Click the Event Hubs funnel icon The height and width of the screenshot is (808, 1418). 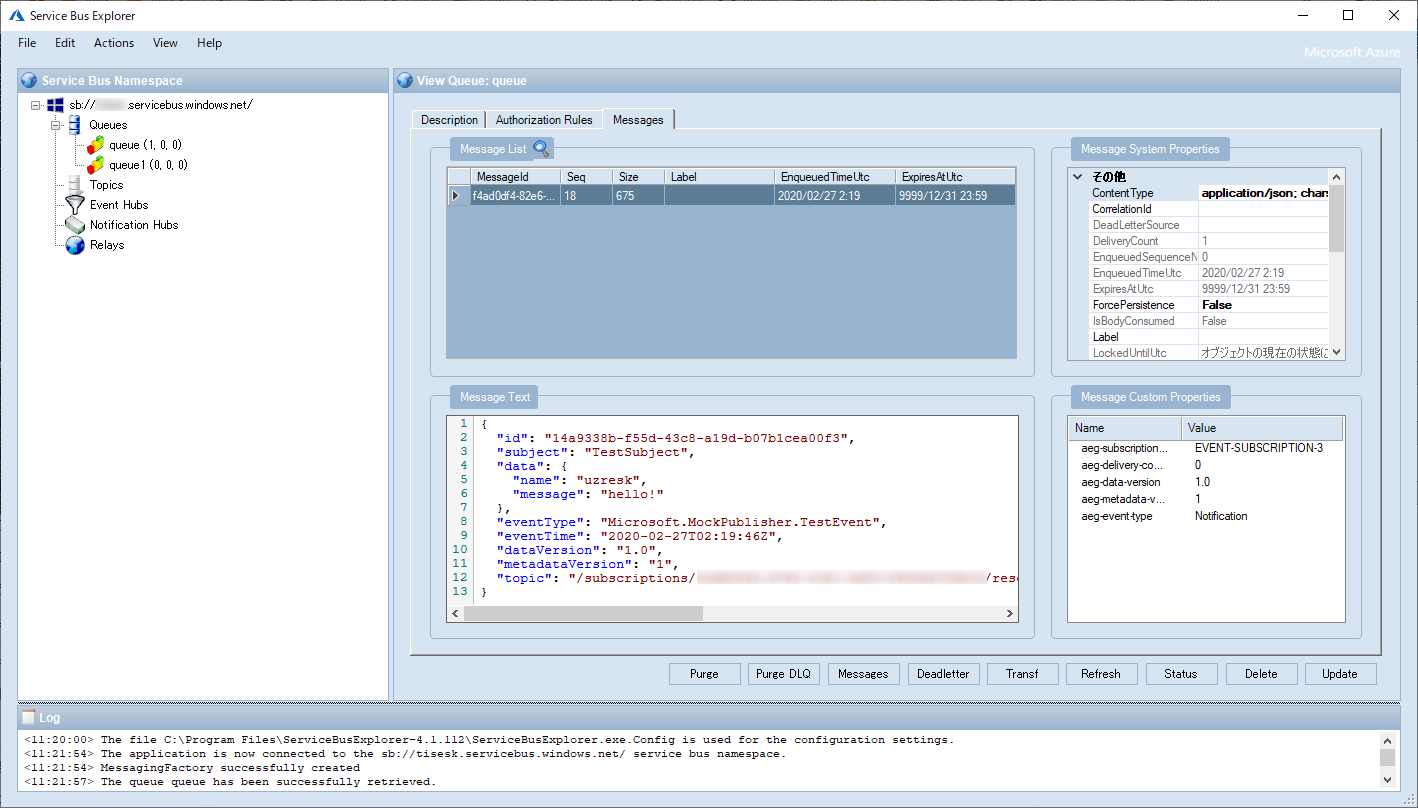tap(75, 205)
